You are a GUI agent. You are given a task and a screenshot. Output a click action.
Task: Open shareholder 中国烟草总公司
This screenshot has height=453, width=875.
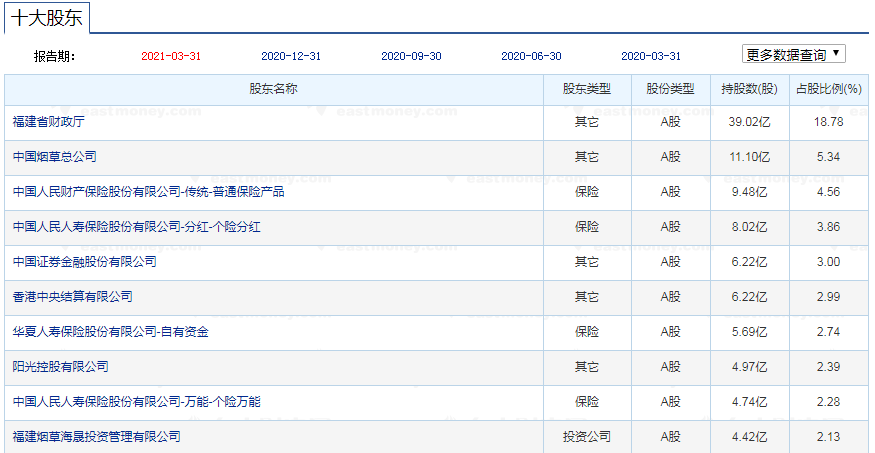point(55,157)
